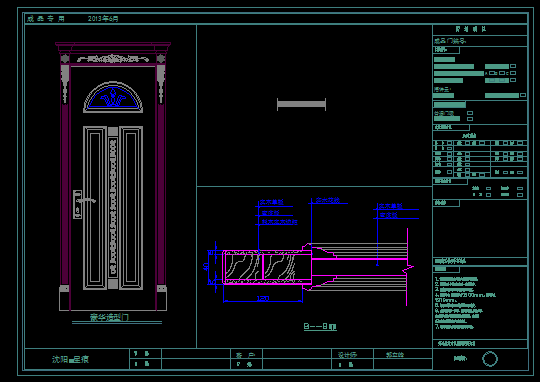Click the 成品门编号 field in the side panel

coord(480,41)
